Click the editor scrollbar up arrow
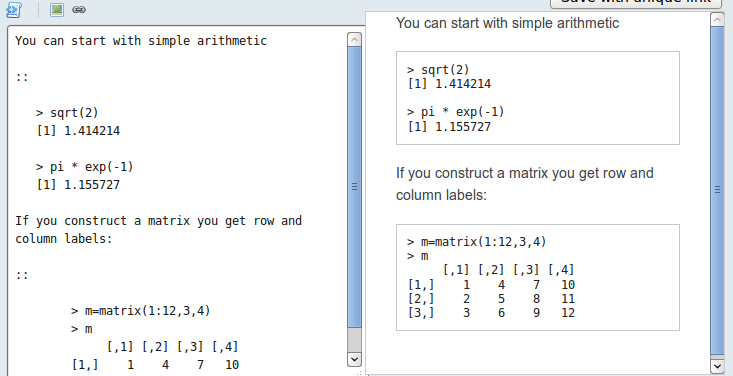The image size is (733, 376). 354,40
